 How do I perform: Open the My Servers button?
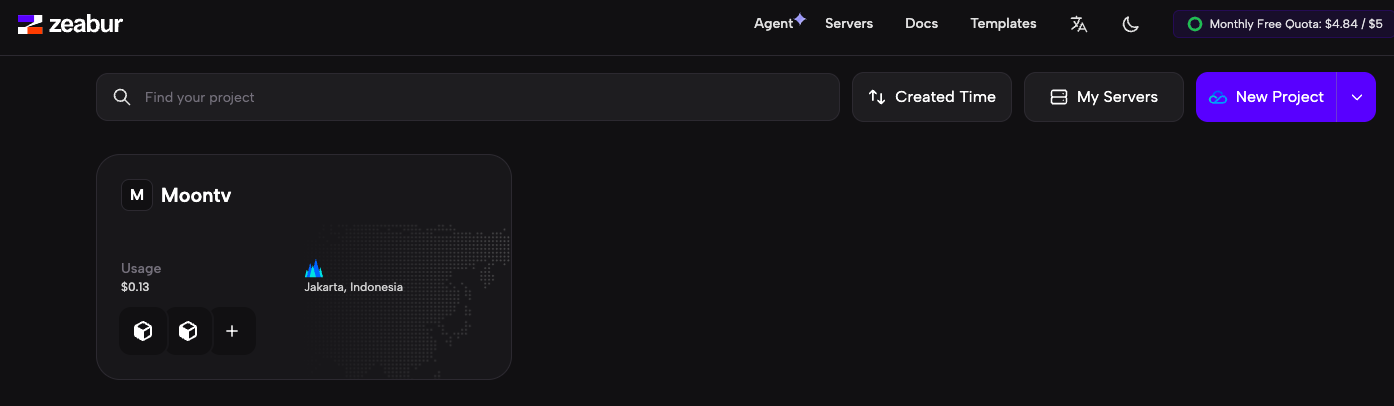pyautogui.click(x=1104, y=97)
